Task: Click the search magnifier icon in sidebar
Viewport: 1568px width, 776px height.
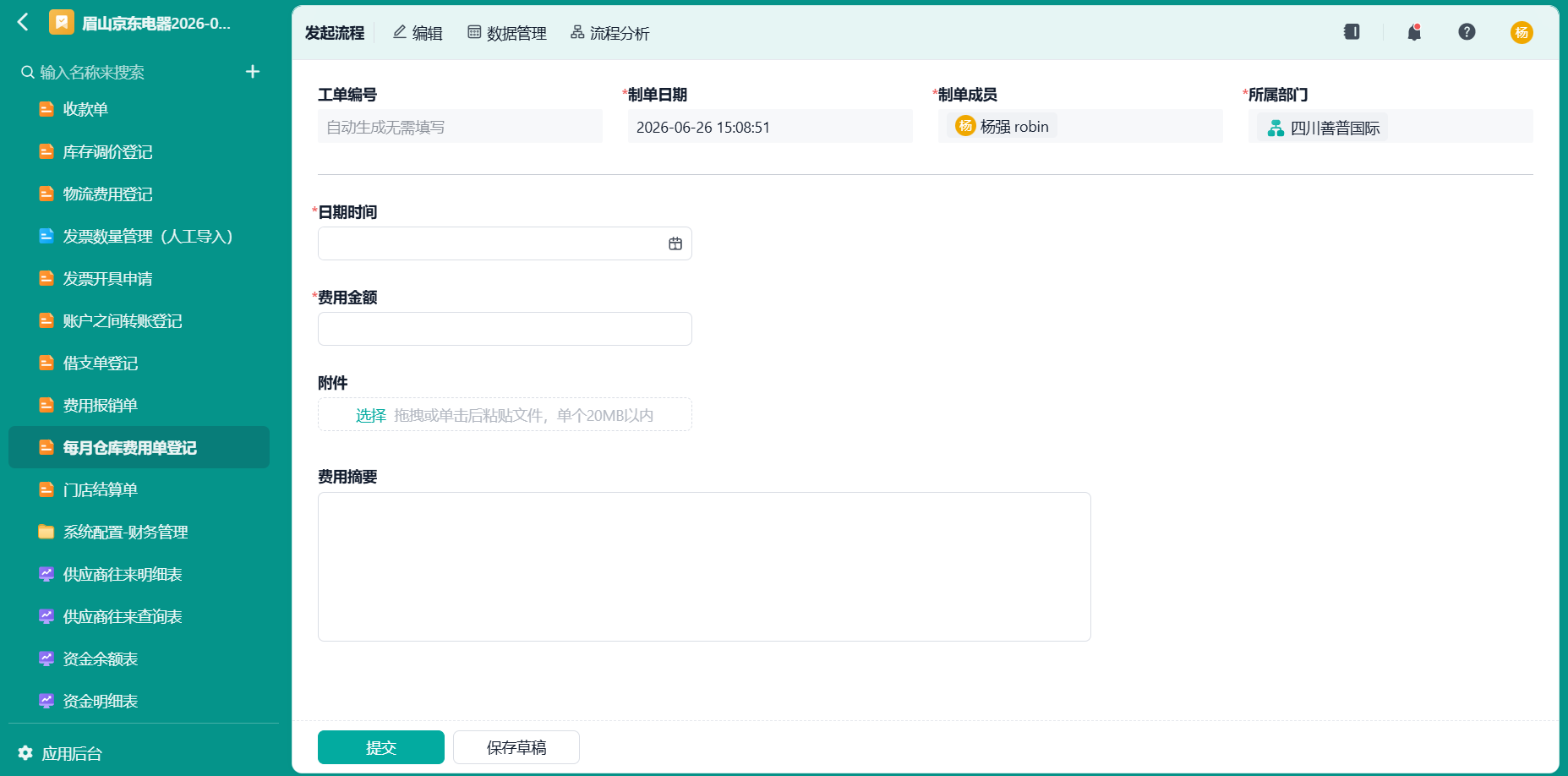Action: pos(28,72)
